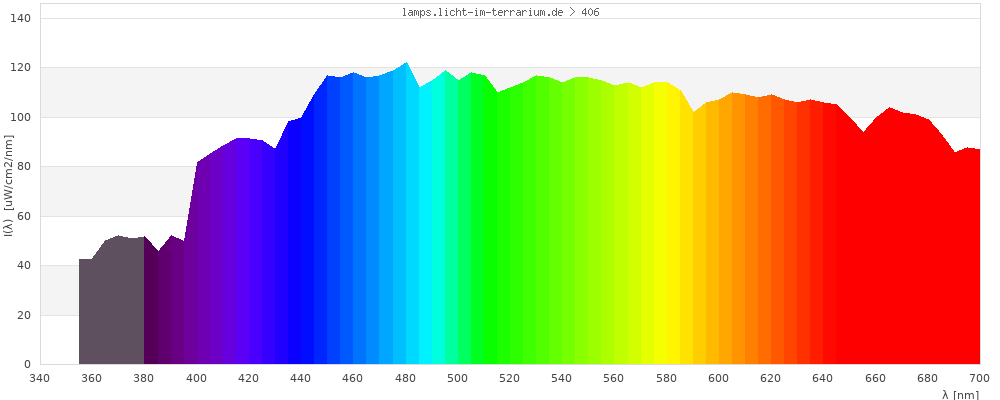Click the x-axis tick label 400
The width and height of the screenshot is (1000, 400).
(196, 379)
